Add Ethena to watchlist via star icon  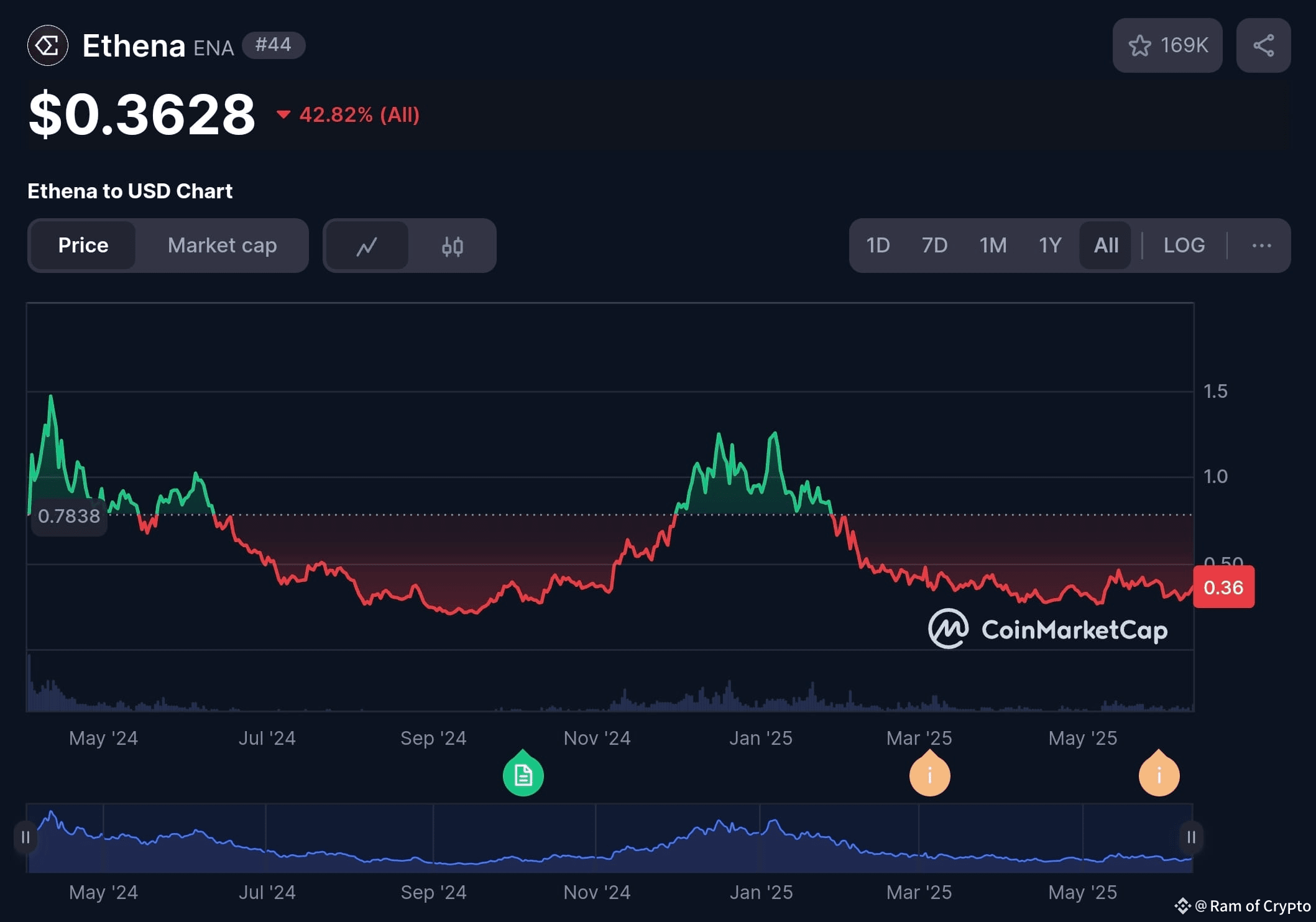tap(1139, 45)
